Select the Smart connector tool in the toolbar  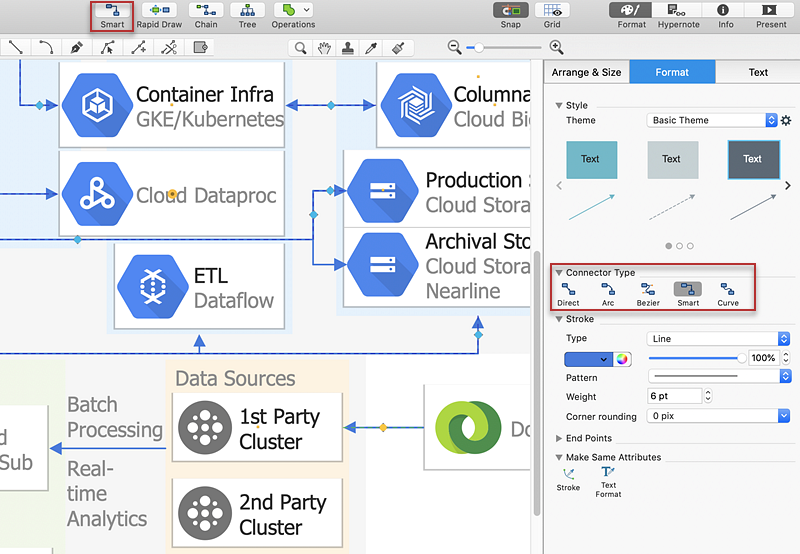click(112, 16)
